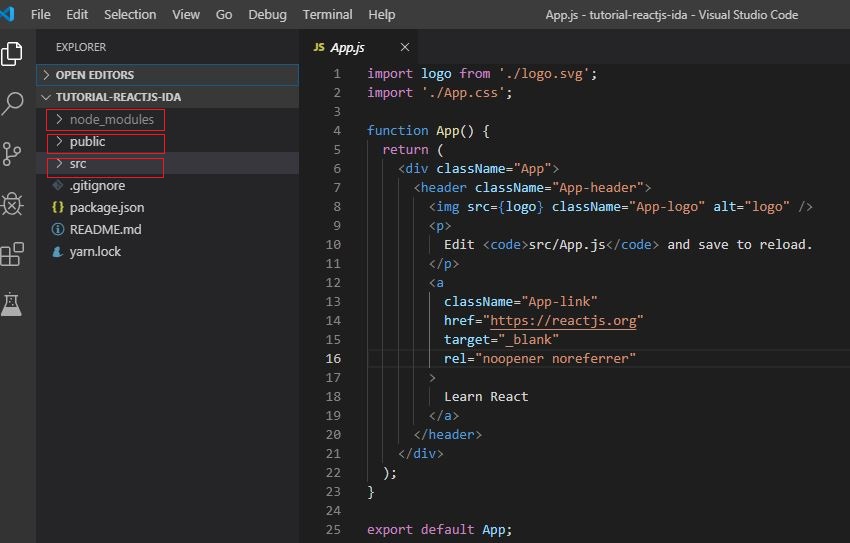Expand the public folder chevron
Screen dimensions: 850x543
(x=59, y=141)
